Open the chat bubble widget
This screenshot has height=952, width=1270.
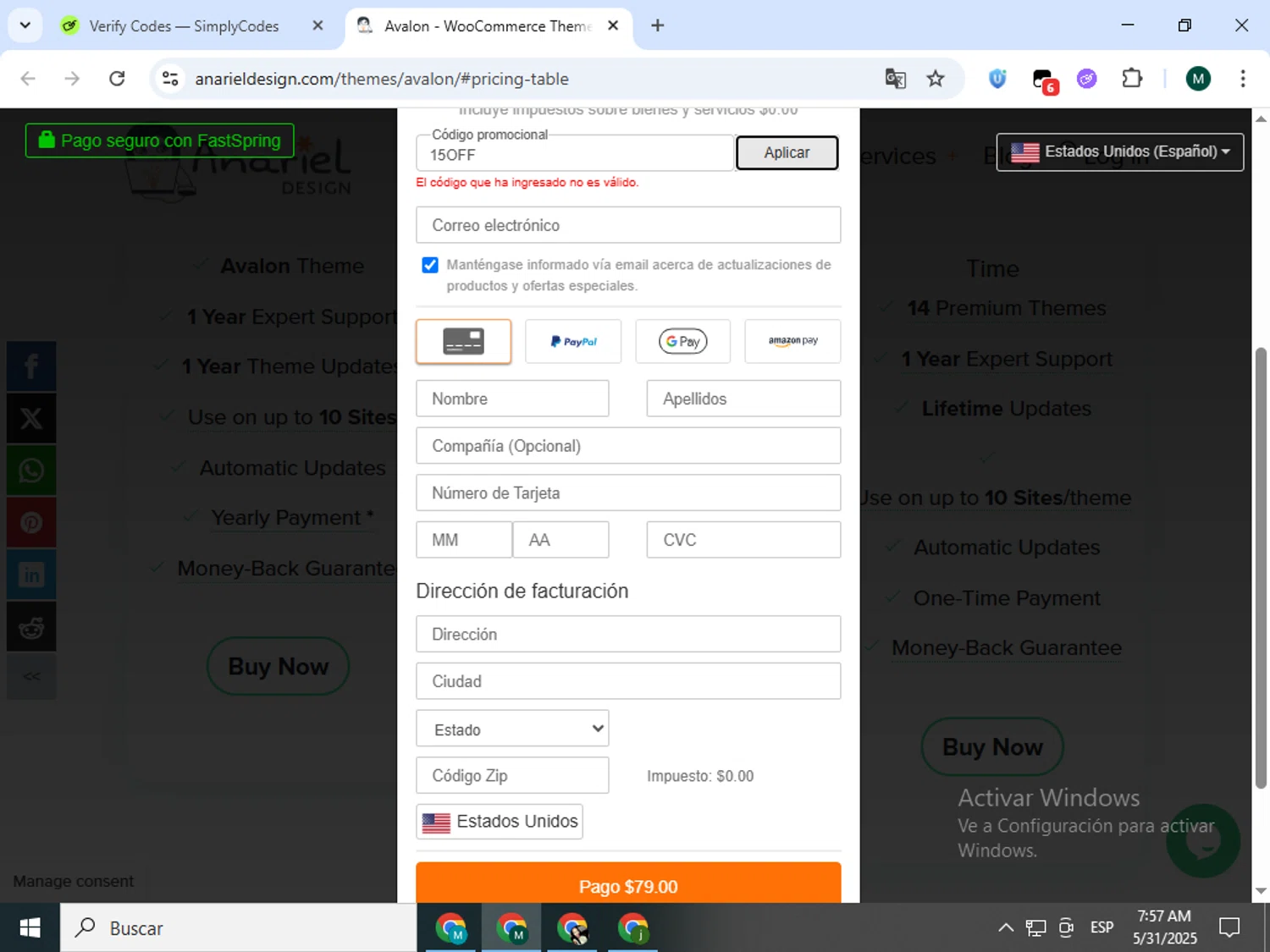[x=1203, y=840]
